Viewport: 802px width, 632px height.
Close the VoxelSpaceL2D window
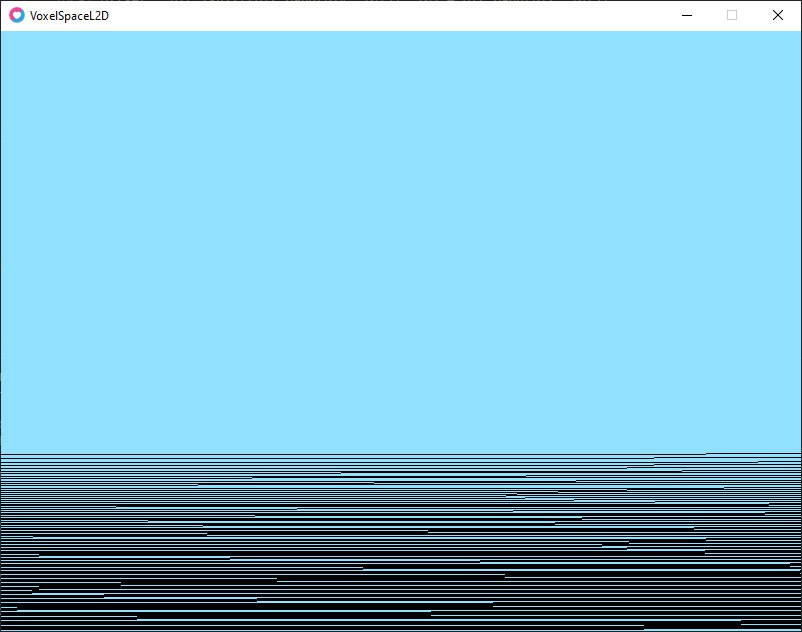[777, 15]
